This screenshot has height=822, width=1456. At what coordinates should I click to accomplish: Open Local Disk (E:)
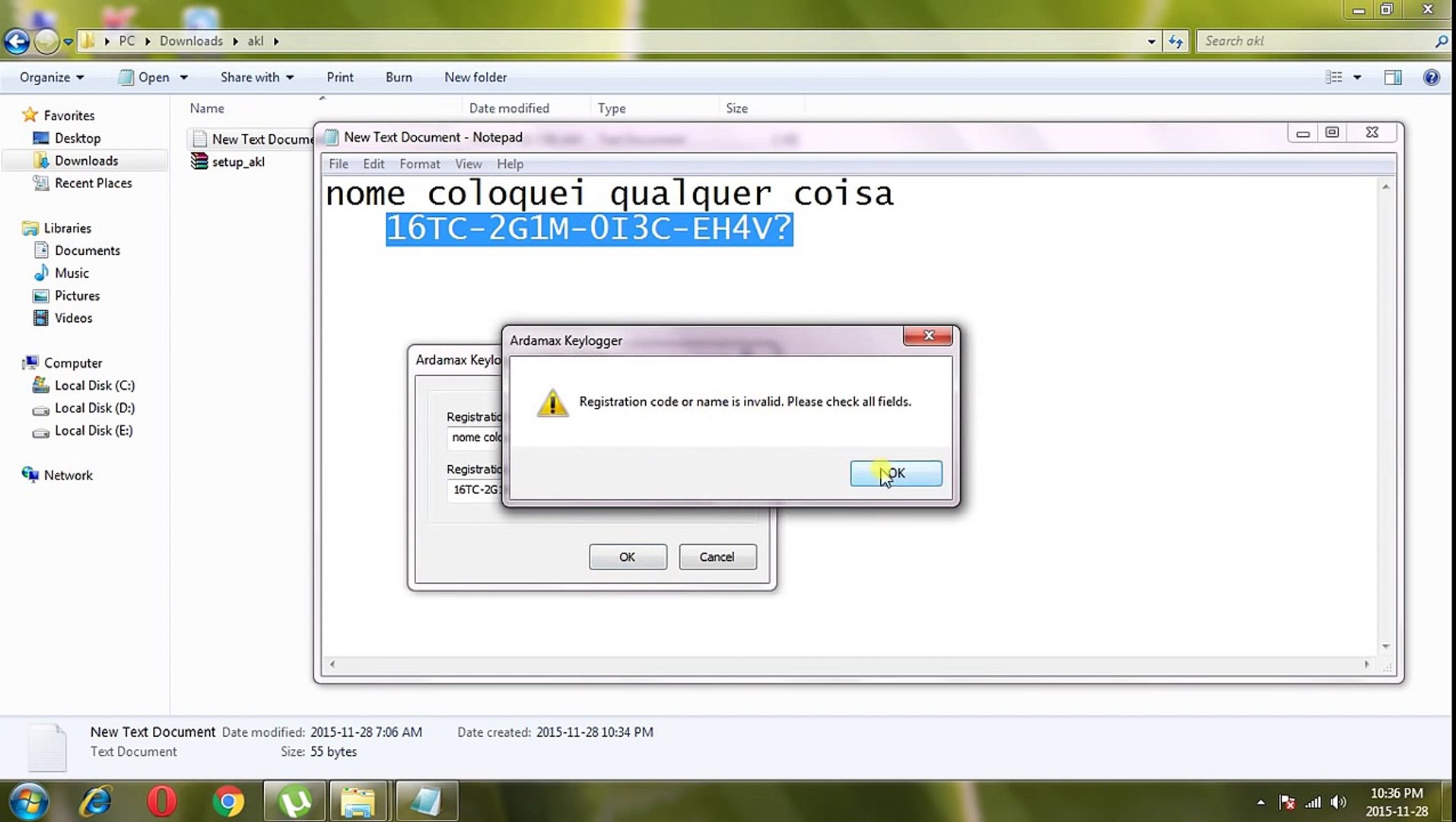(x=83, y=431)
